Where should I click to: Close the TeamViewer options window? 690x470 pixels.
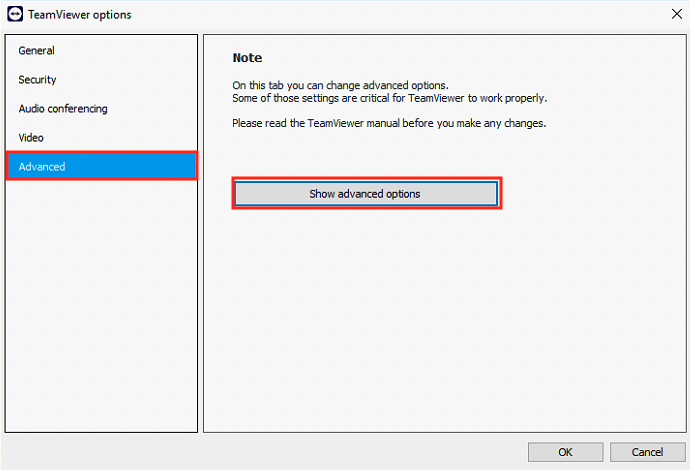(x=677, y=14)
